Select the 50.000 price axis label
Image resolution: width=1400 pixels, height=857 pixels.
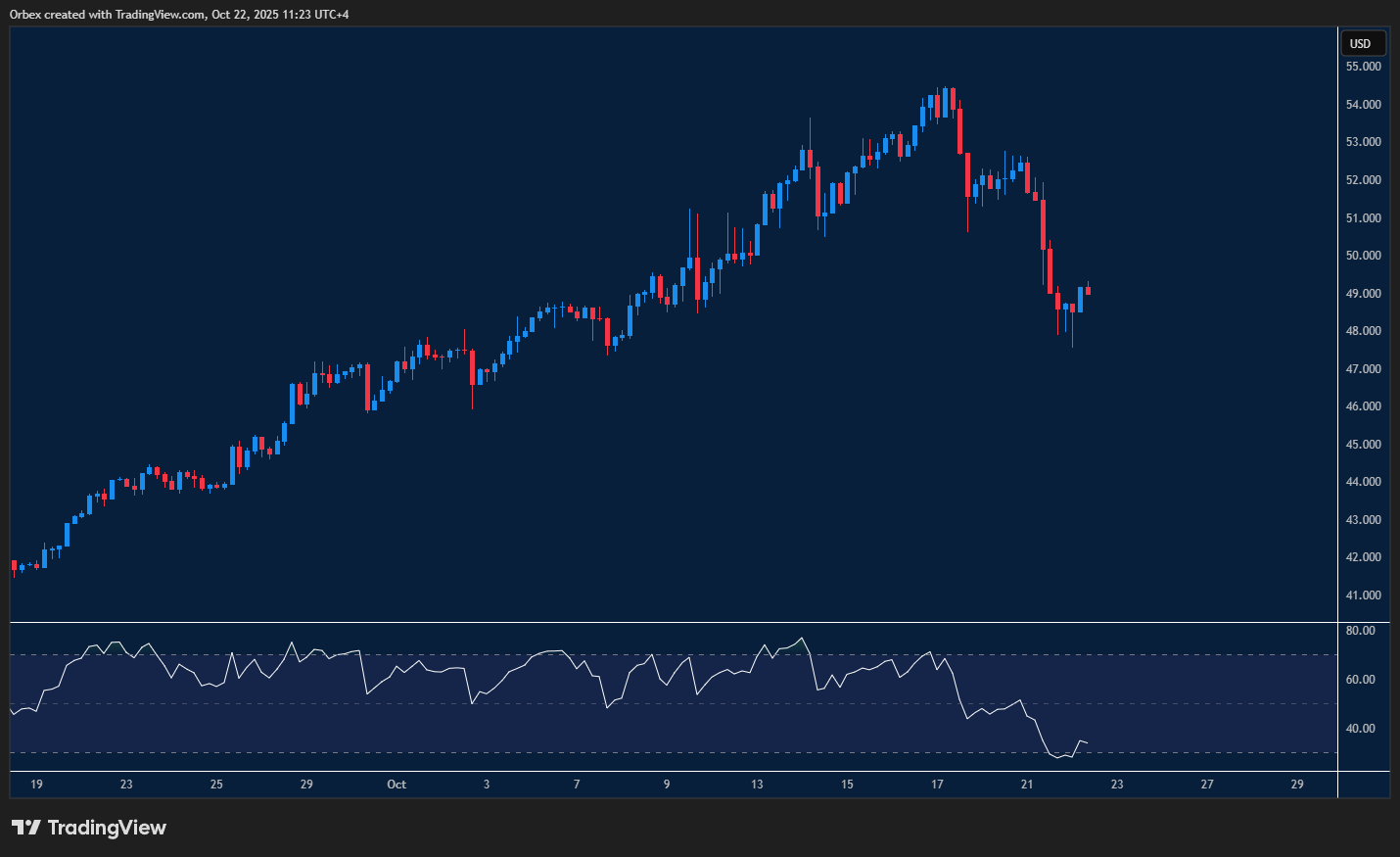point(1363,256)
